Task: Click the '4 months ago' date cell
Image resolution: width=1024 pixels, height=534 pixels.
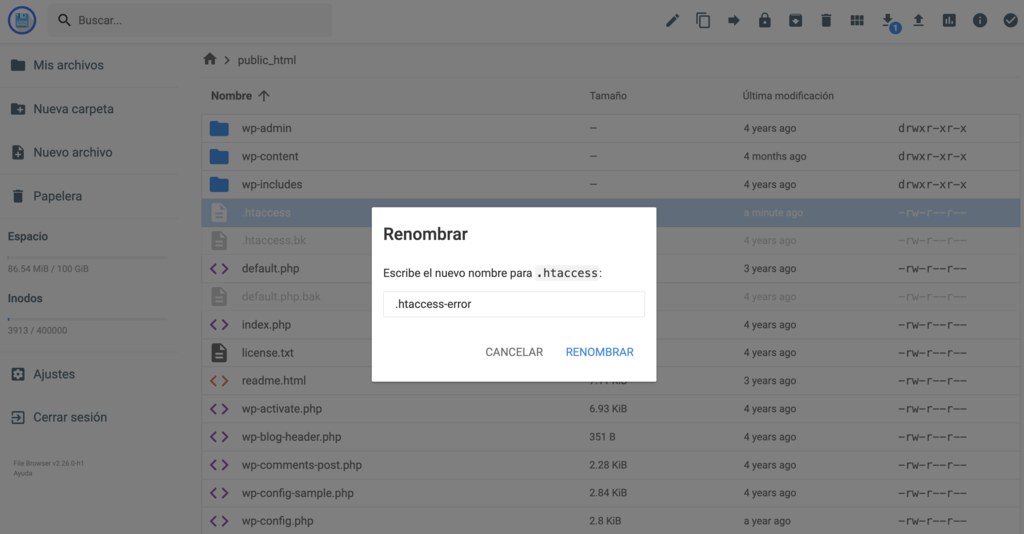Action: (x=775, y=157)
